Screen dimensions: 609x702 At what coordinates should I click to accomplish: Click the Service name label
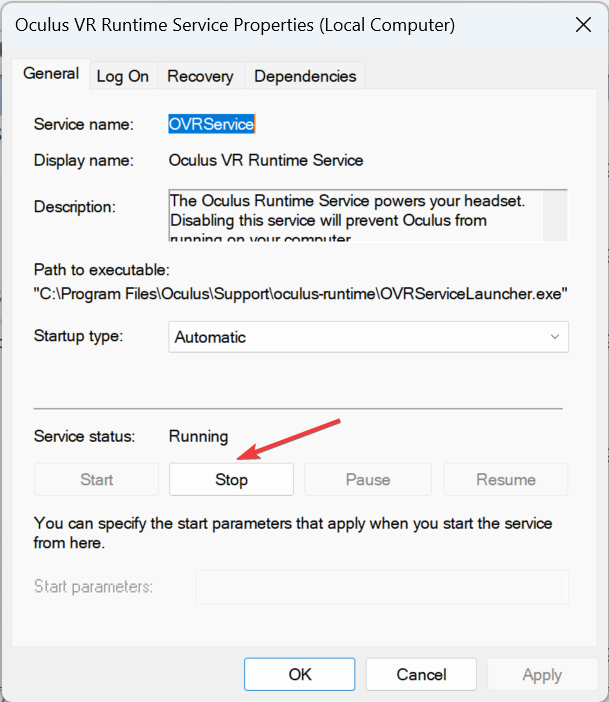(84, 124)
